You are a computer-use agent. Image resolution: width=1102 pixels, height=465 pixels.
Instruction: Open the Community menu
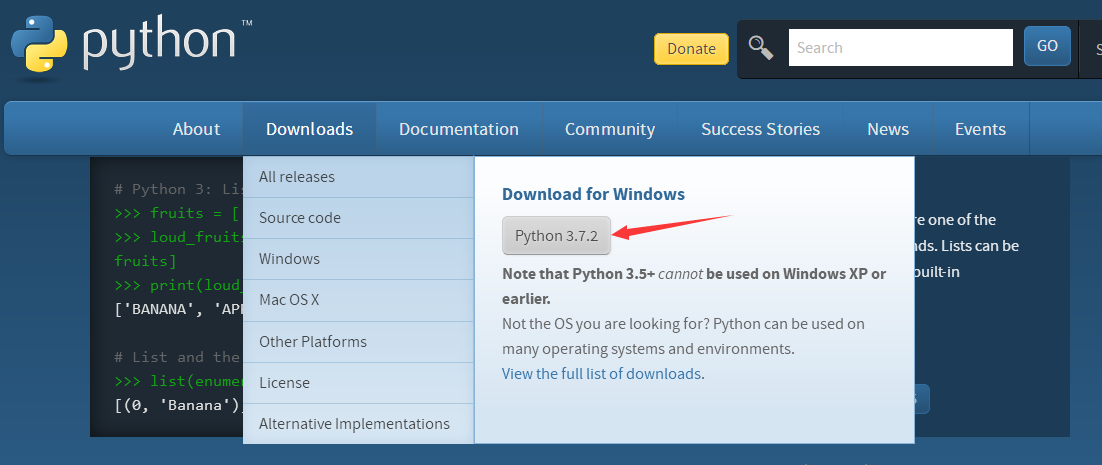click(609, 129)
